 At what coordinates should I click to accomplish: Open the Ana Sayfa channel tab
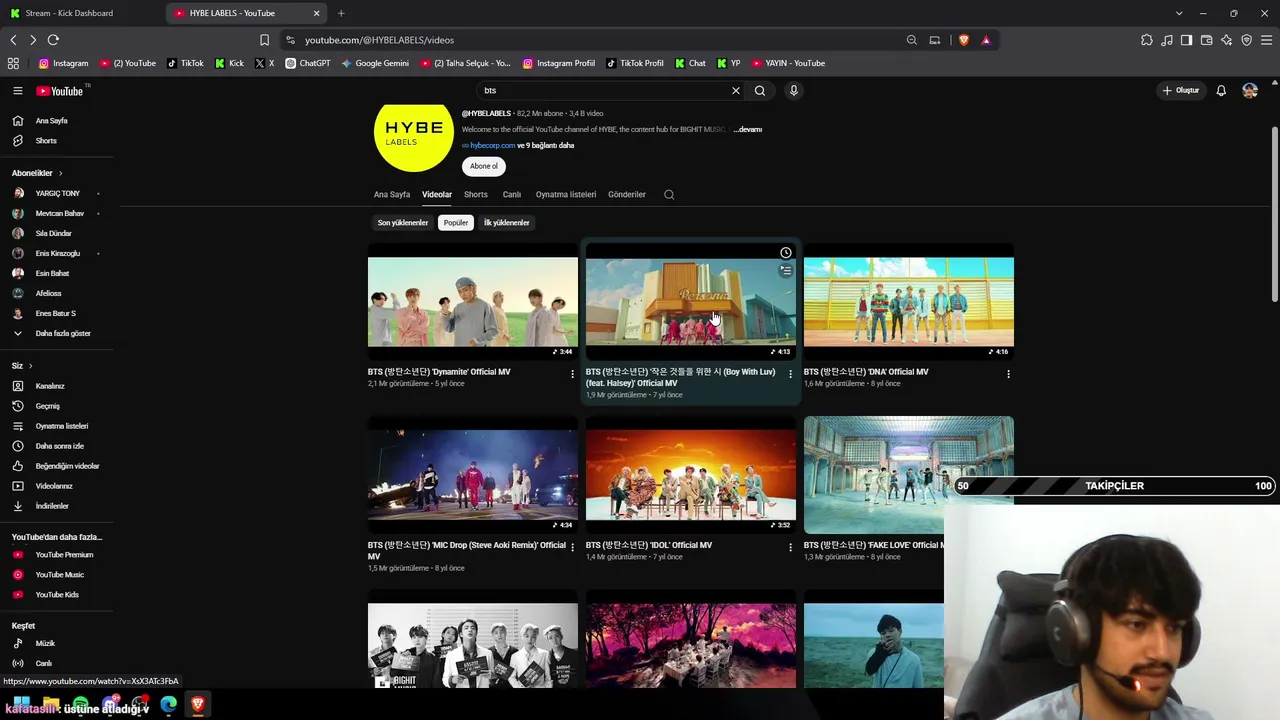pos(392,195)
